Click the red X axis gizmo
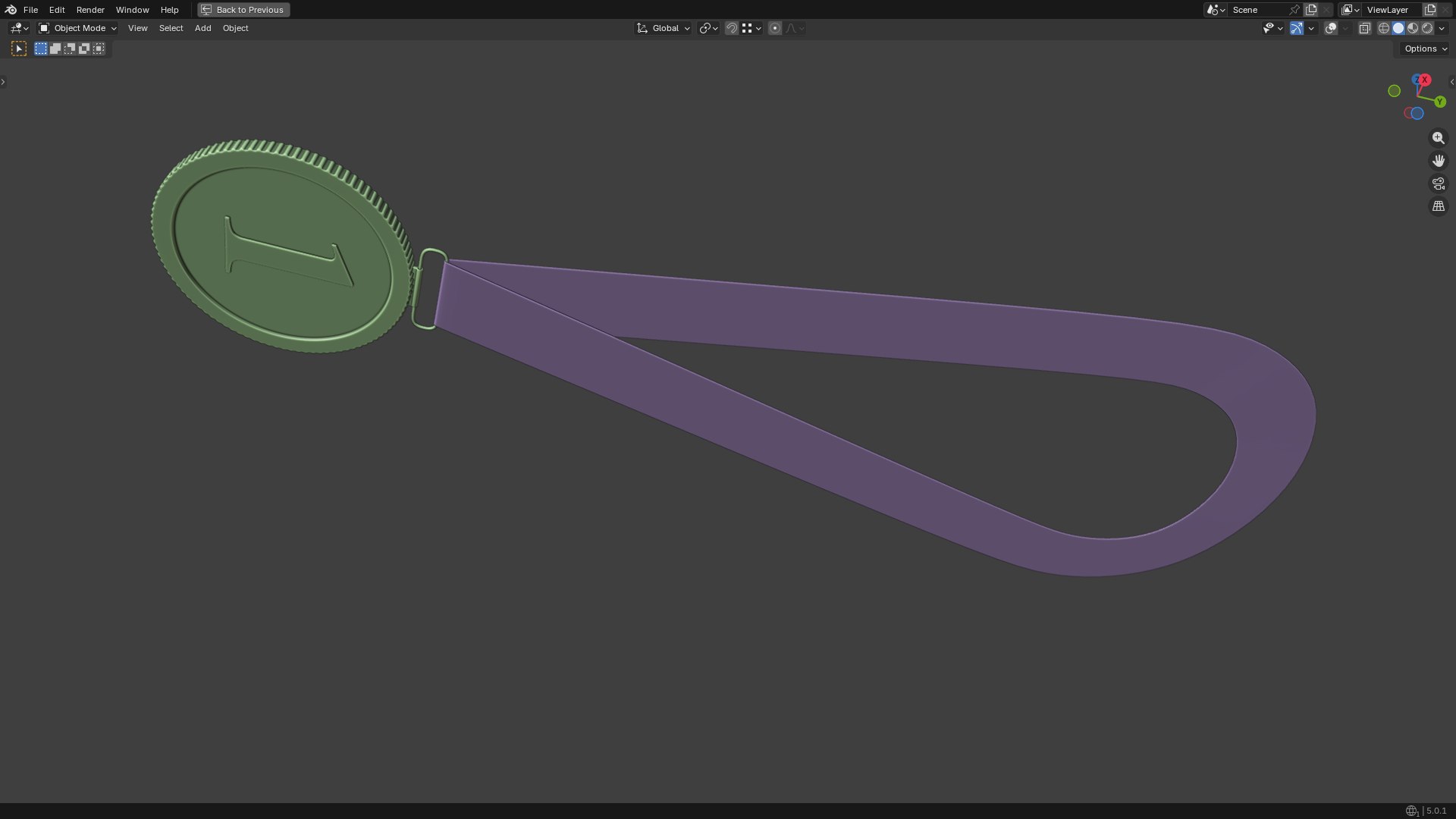Viewport: 1456px width, 819px height. (1425, 80)
